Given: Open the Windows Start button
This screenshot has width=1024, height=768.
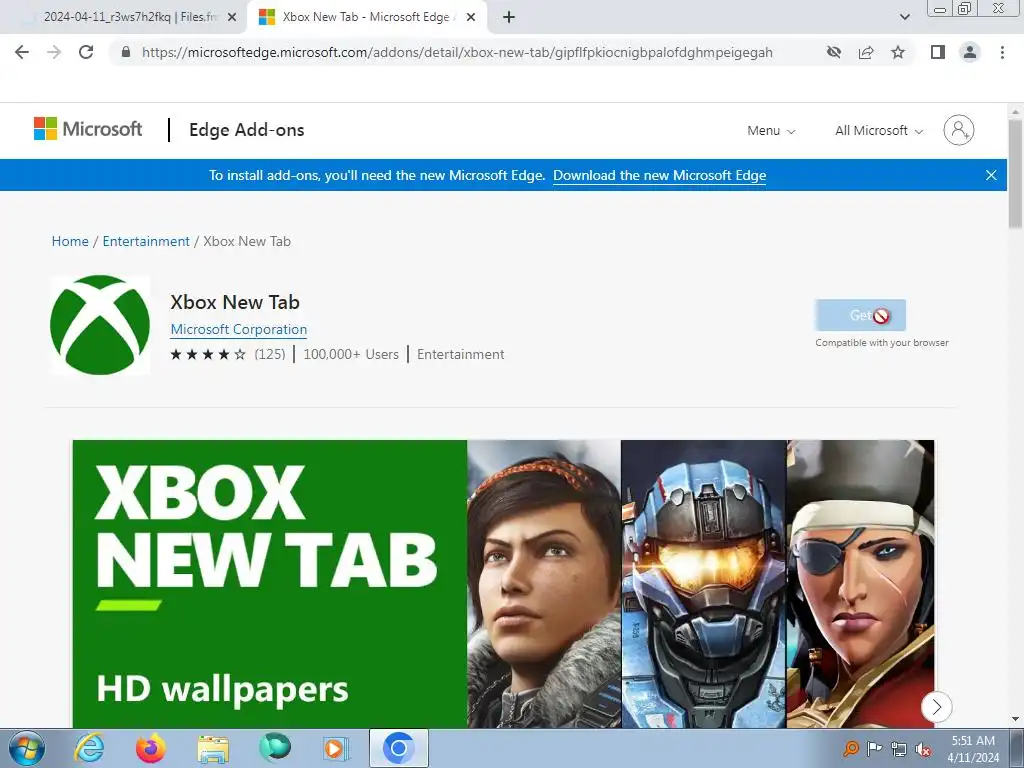Looking at the screenshot, I should pyautogui.click(x=27, y=748).
